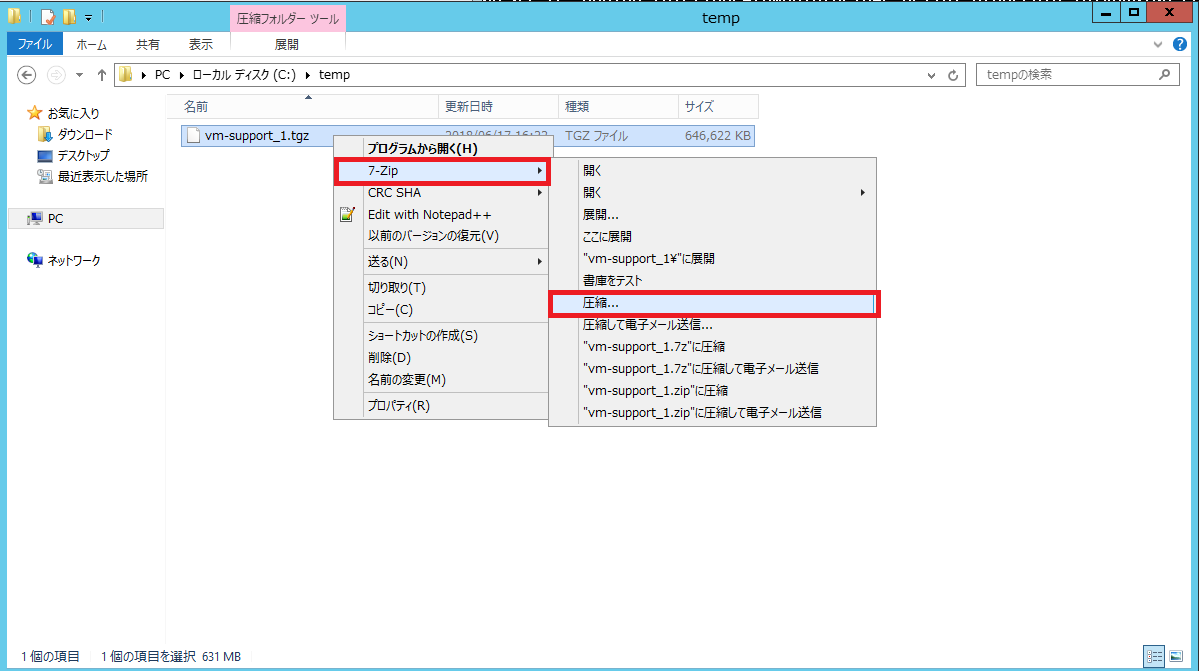Sort by 種類 column header
This screenshot has height=671, width=1199.
(619, 106)
